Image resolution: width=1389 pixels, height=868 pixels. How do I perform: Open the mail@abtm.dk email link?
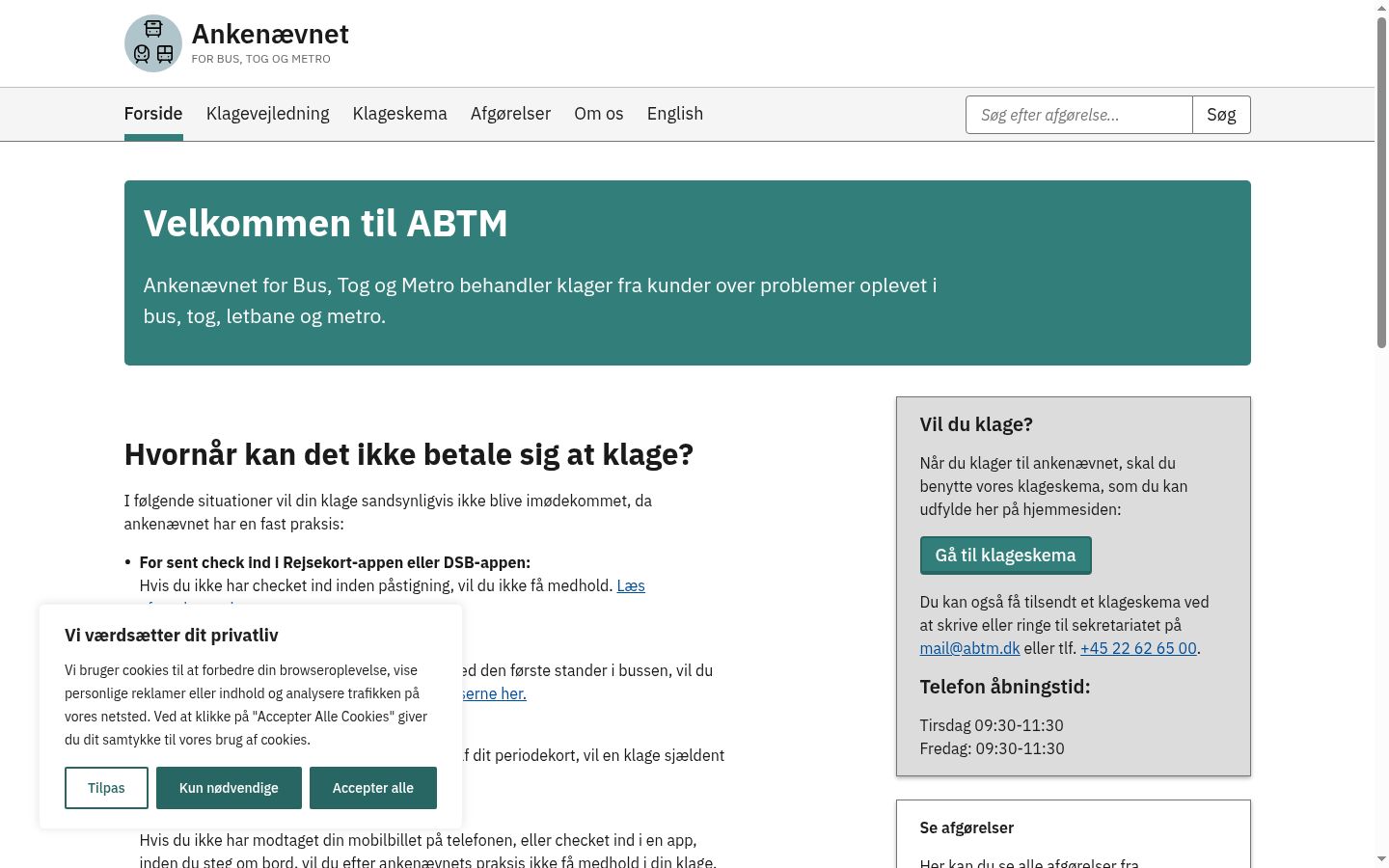(969, 648)
